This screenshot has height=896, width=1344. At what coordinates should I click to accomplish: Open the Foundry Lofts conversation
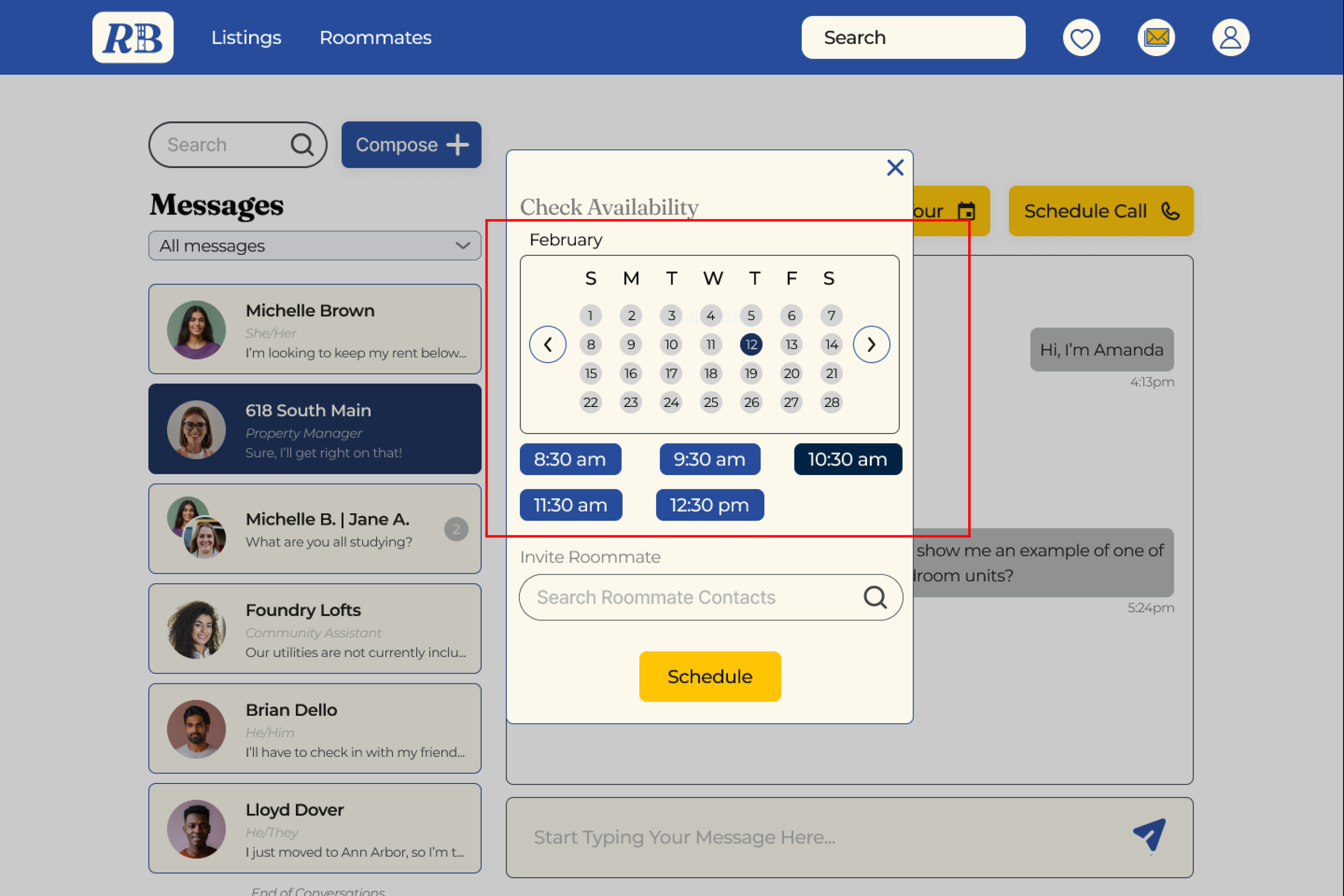pos(314,628)
